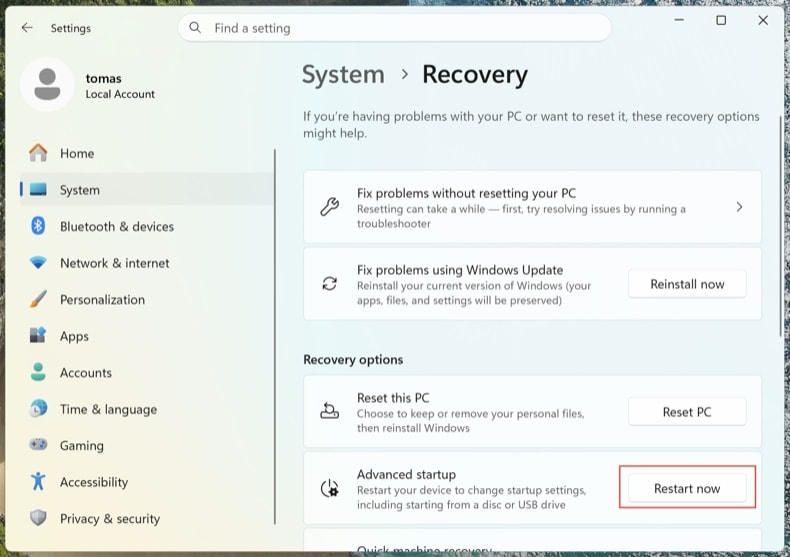Go to Personalization settings

[147, 299]
